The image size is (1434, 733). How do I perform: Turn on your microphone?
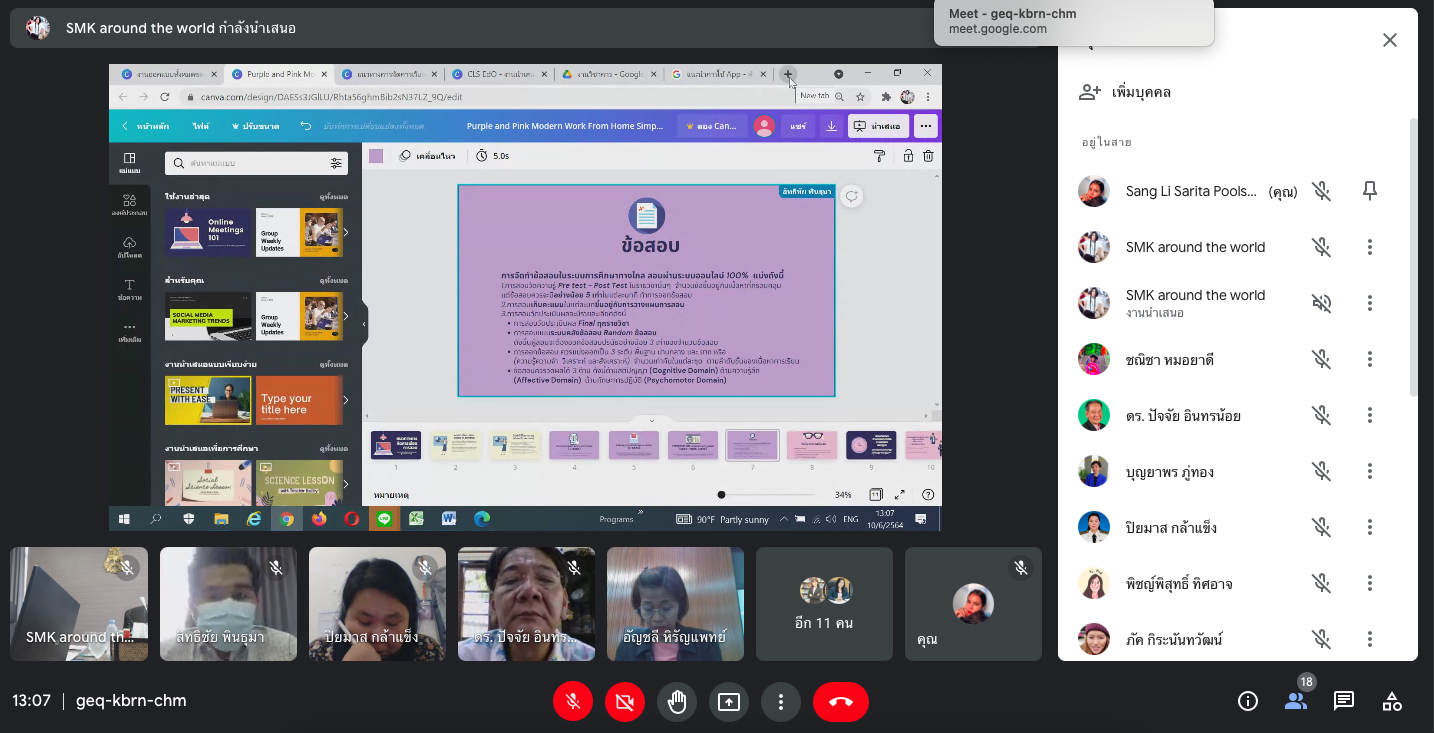click(573, 702)
